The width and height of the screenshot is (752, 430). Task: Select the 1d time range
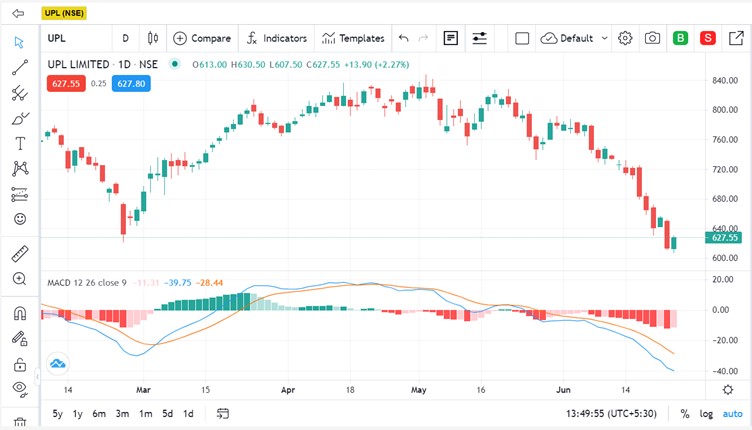coord(188,414)
